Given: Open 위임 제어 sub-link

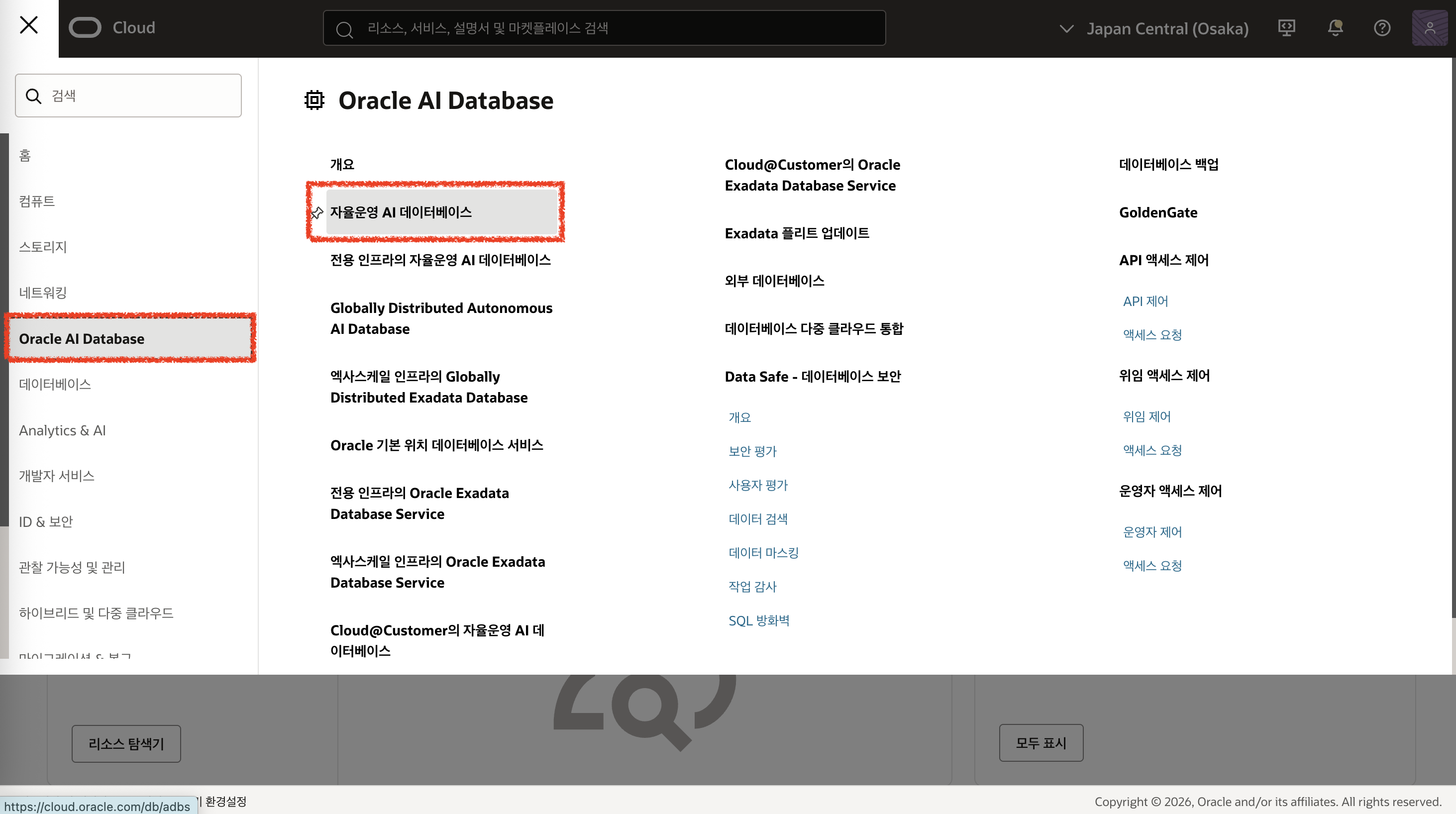Looking at the screenshot, I should click(1146, 416).
